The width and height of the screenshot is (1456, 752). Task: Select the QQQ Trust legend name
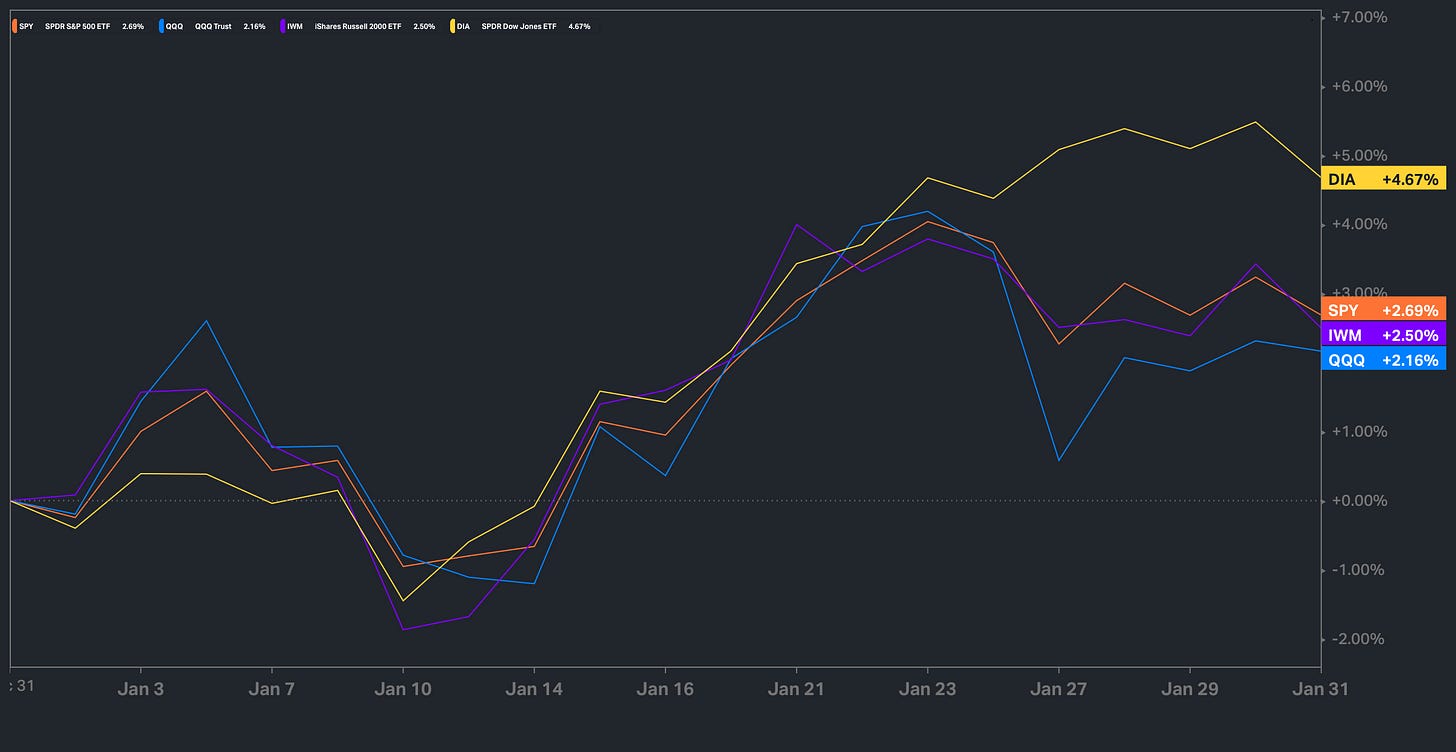tap(213, 26)
